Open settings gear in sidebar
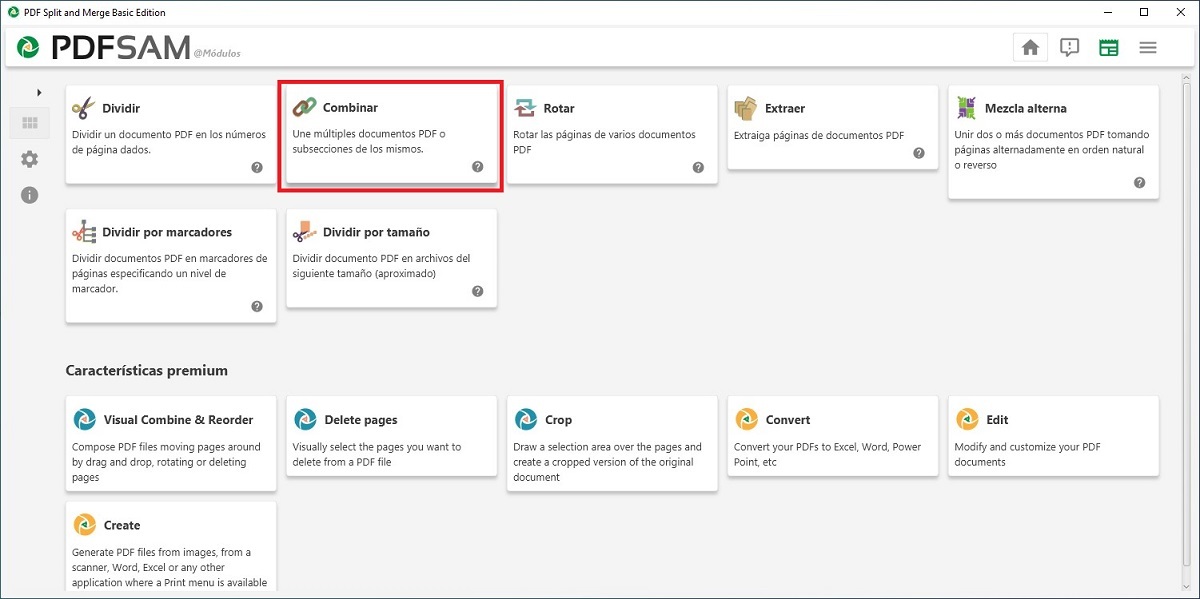1200x599 pixels. click(29, 159)
